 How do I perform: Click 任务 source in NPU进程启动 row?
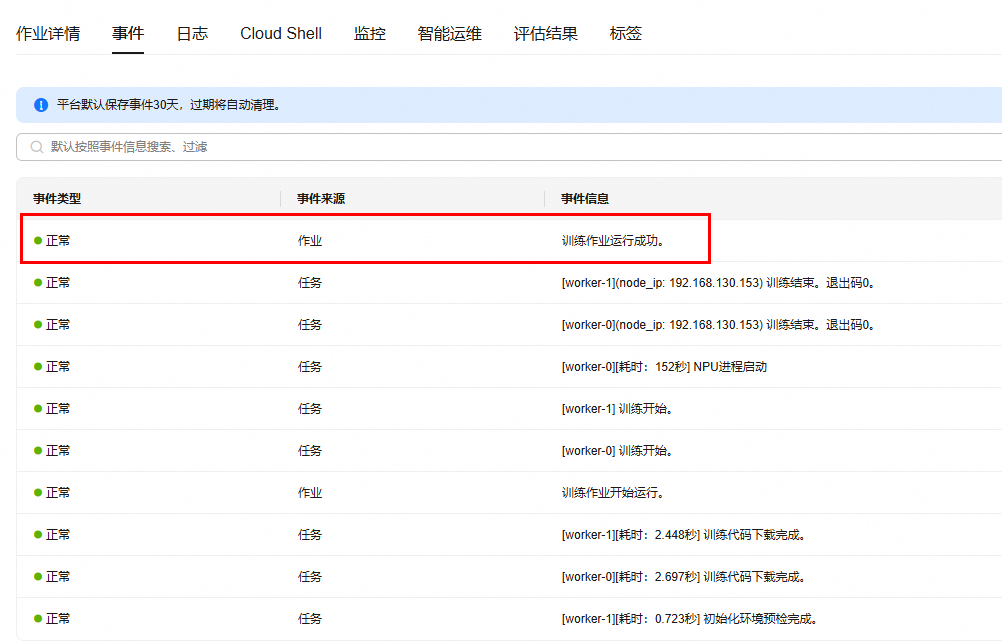(x=310, y=367)
